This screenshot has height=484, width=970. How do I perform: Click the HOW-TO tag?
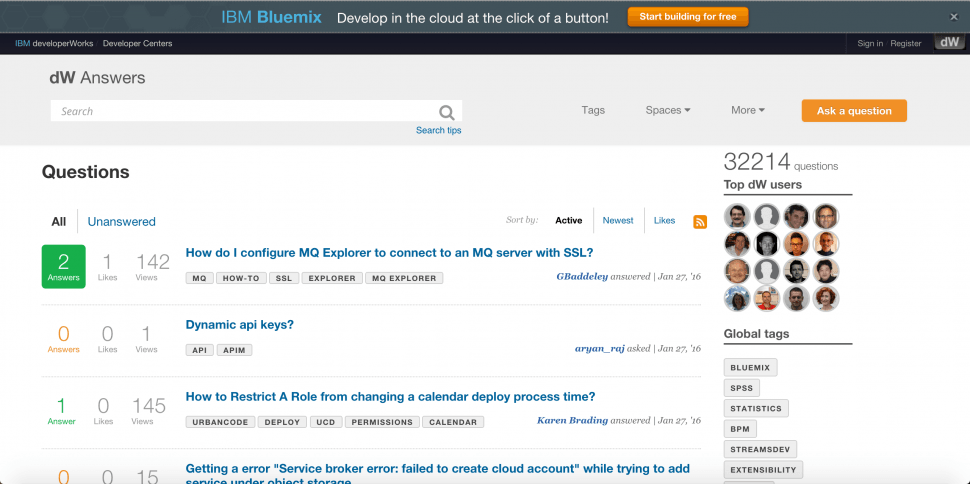[x=241, y=279]
